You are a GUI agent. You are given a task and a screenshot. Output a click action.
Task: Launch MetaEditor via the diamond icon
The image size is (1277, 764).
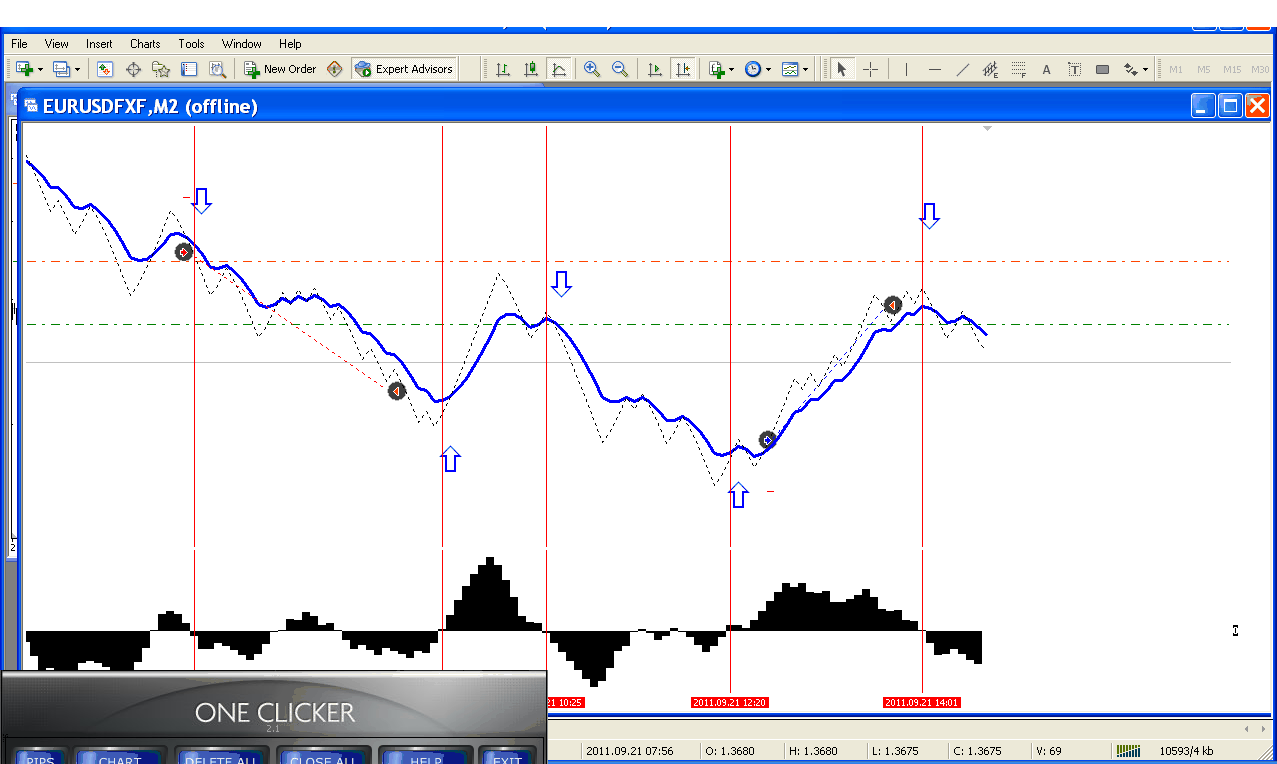coord(335,69)
